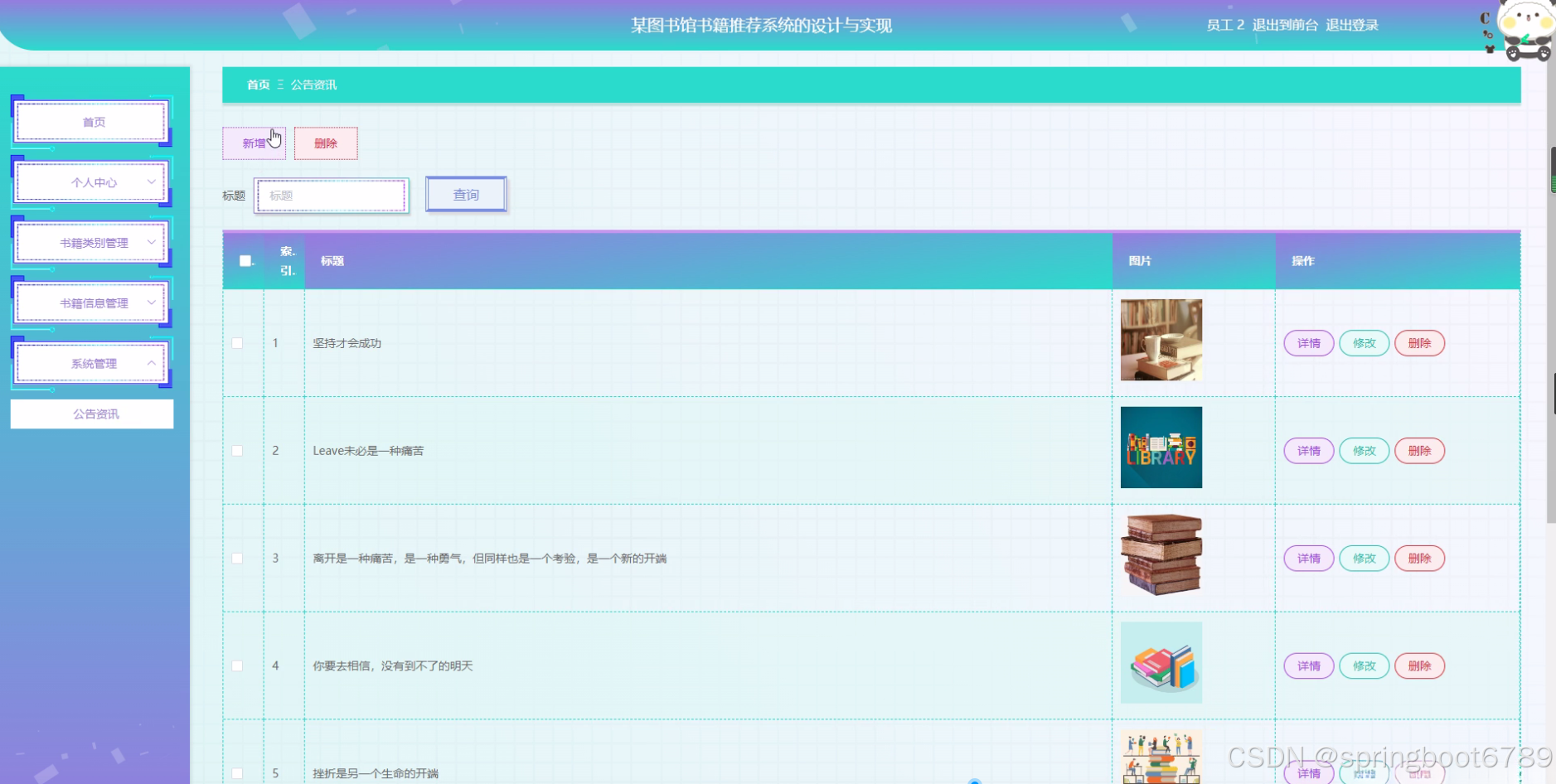Click 修改 for 坚持才会成功
The width and height of the screenshot is (1556, 784).
[x=1365, y=343]
